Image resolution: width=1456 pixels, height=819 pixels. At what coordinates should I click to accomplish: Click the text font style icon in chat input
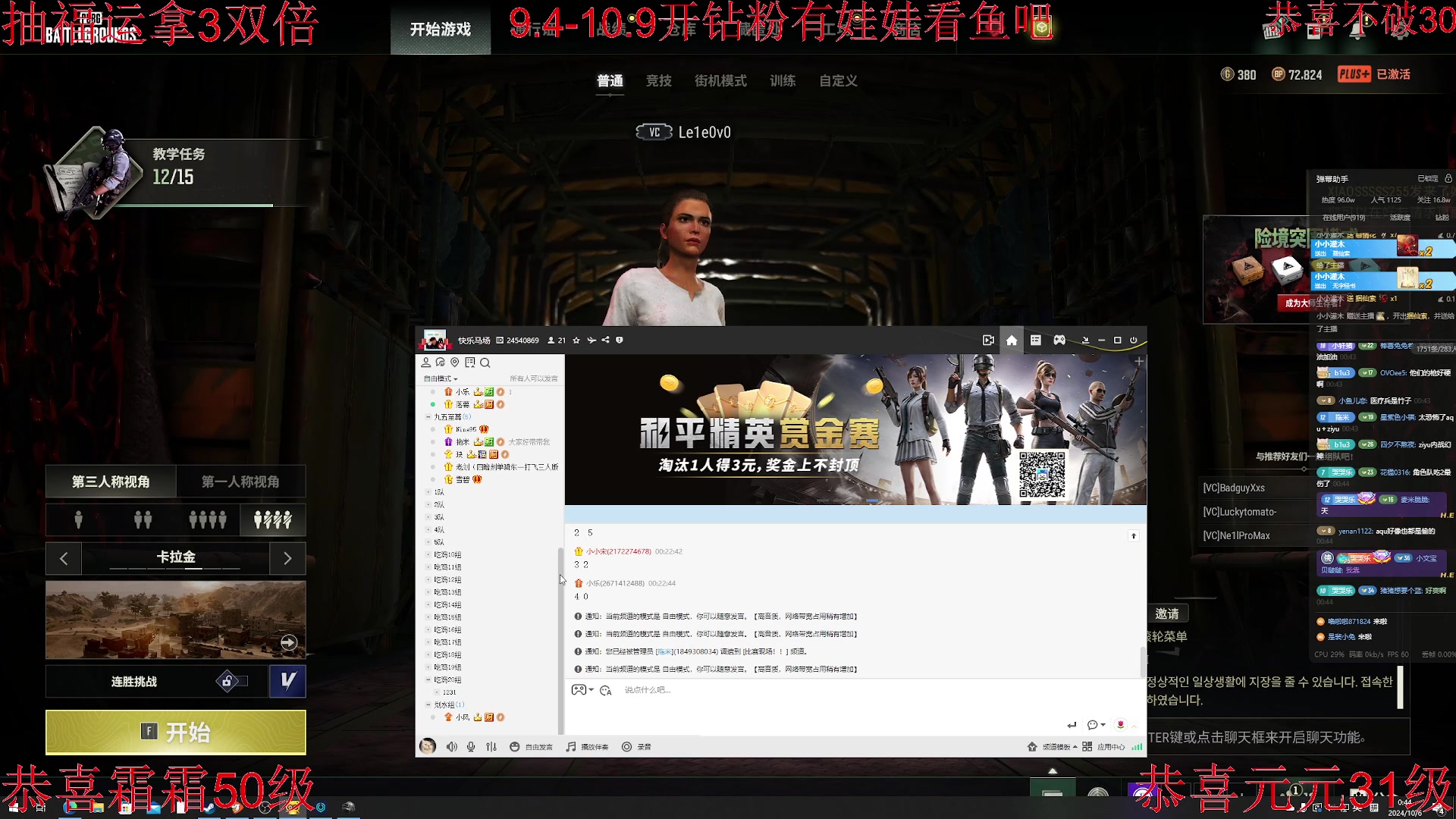[605, 690]
